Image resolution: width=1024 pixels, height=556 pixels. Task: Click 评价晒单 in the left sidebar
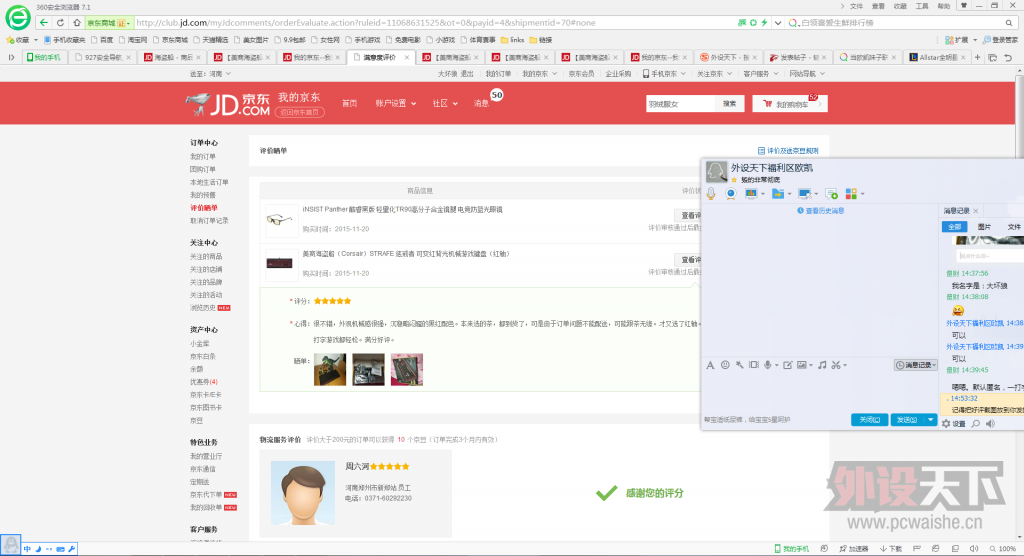click(x=204, y=208)
